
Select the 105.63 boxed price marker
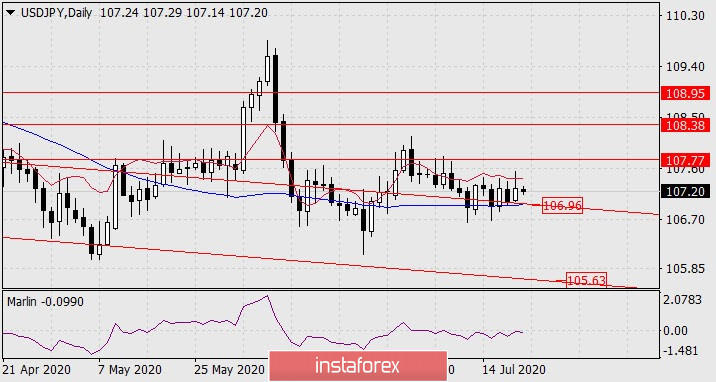click(586, 280)
